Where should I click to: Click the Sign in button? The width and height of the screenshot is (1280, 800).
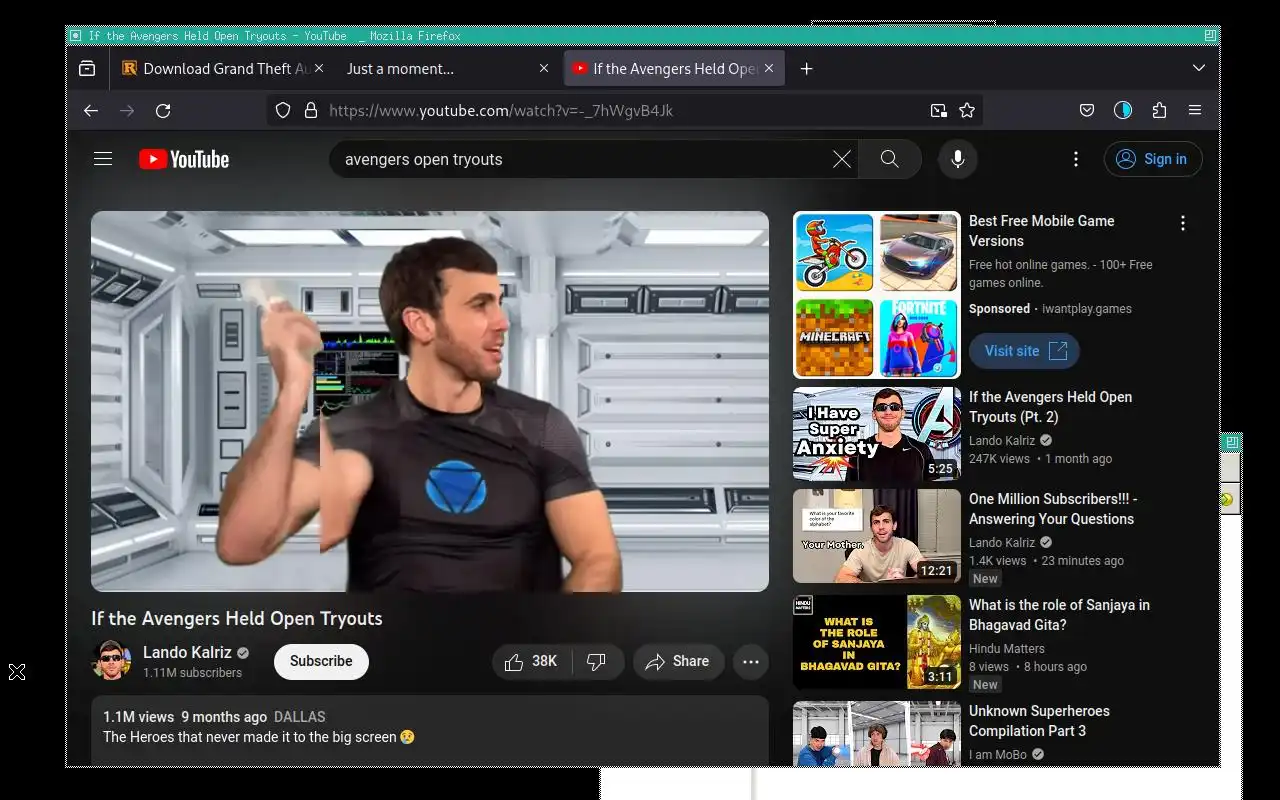[1153, 159]
